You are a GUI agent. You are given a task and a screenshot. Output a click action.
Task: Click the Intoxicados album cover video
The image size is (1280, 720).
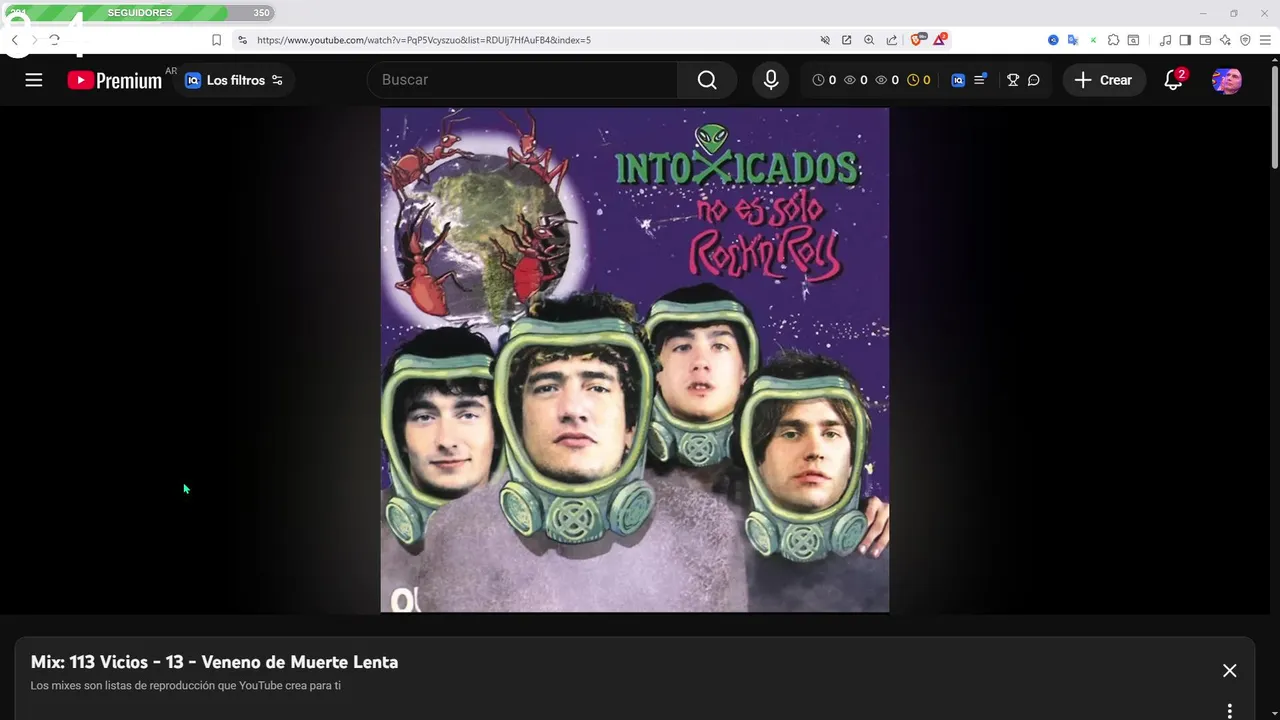(634, 360)
